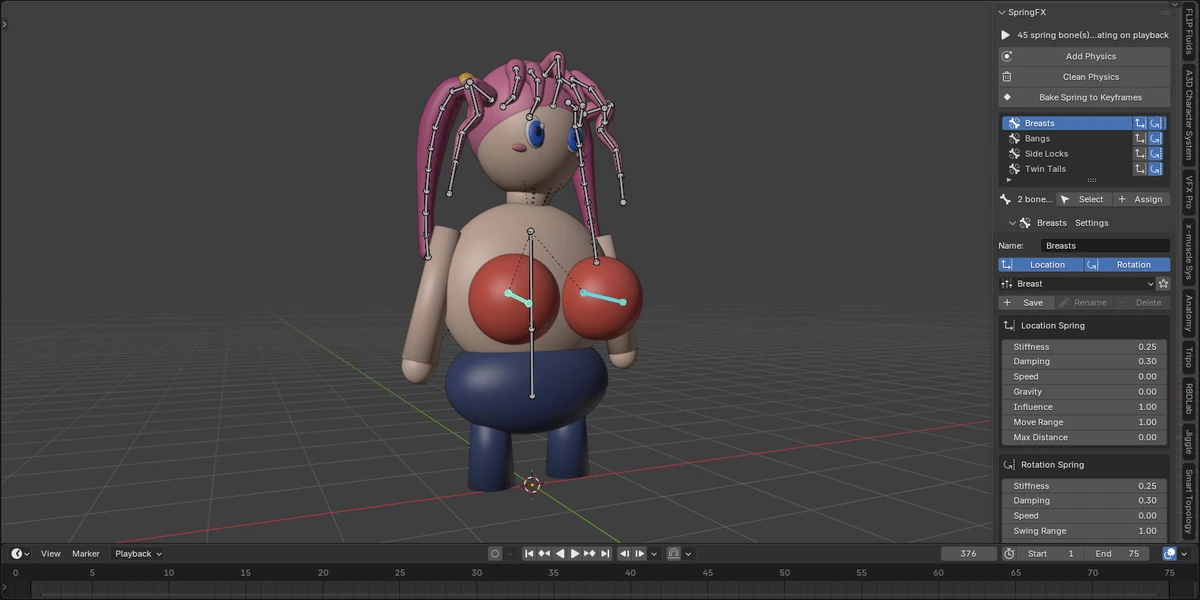Toggle location spring for the Bangs group
Viewport: 1200px width, 600px height.
click(1140, 138)
